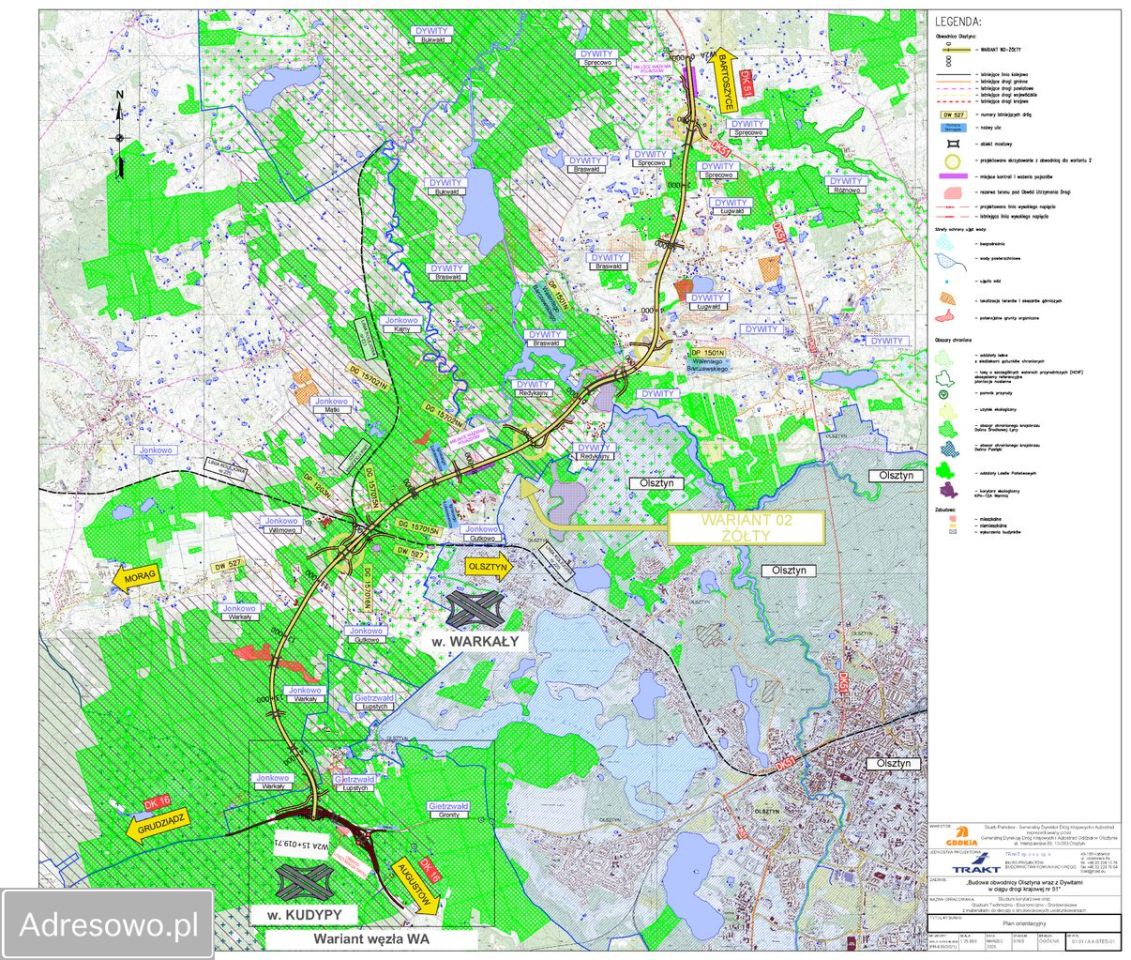Click the yellow circle intersection legend symbol
1131x960 pixels.
coord(952,161)
